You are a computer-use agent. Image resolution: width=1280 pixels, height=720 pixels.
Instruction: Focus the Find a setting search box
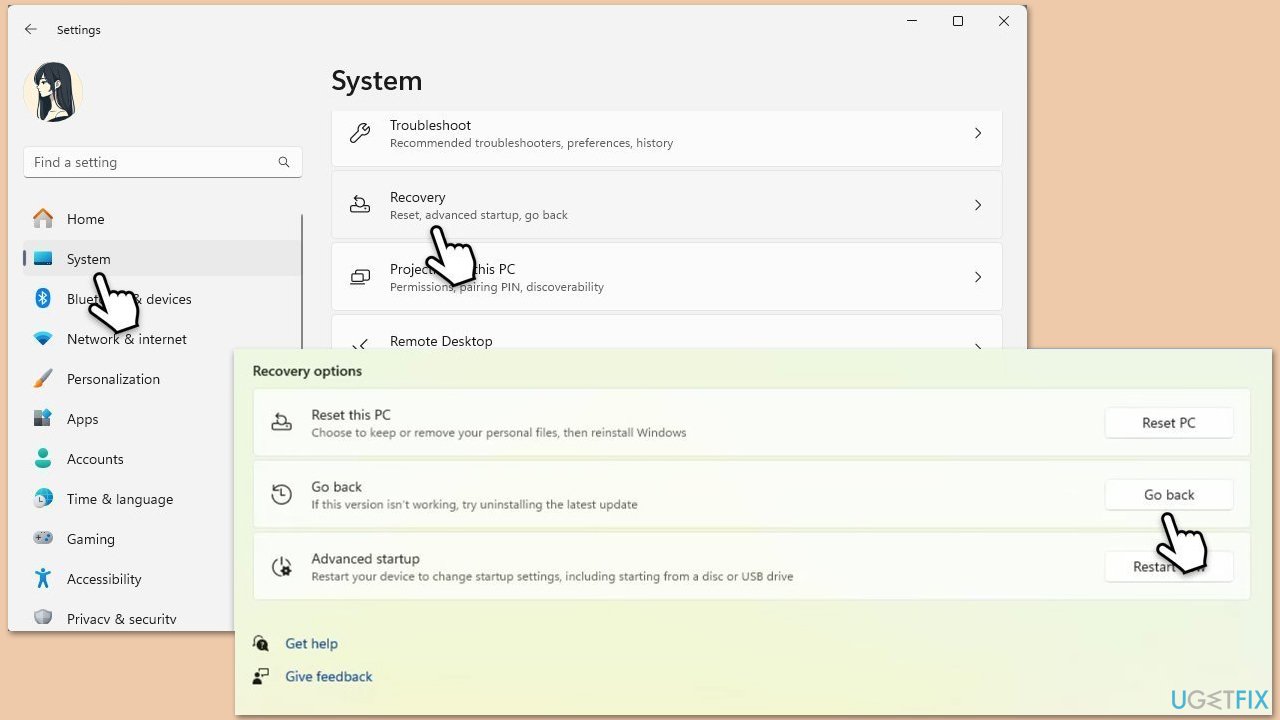(x=163, y=162)
